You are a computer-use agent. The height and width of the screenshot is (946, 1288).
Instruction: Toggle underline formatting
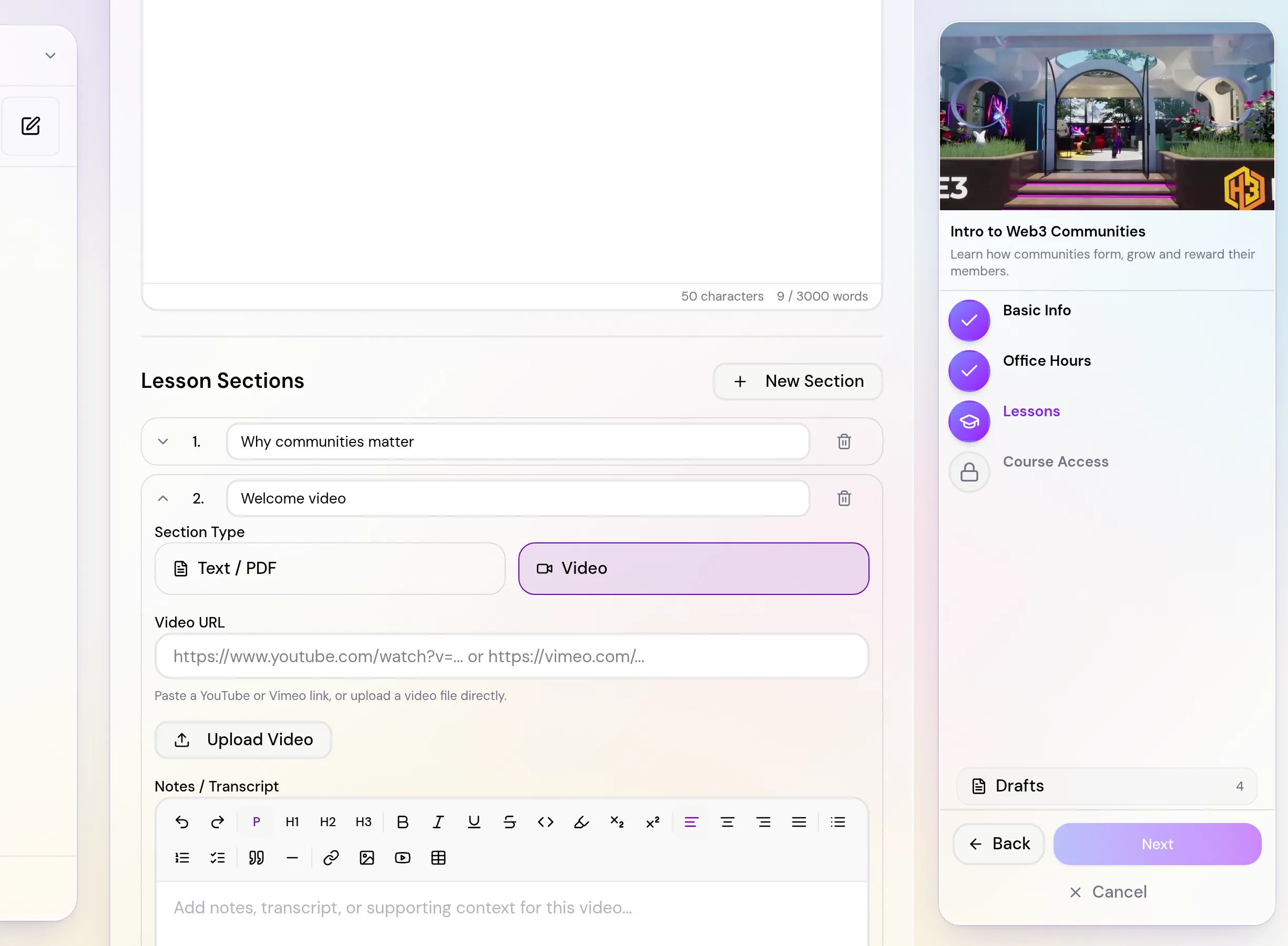[474, 822]
